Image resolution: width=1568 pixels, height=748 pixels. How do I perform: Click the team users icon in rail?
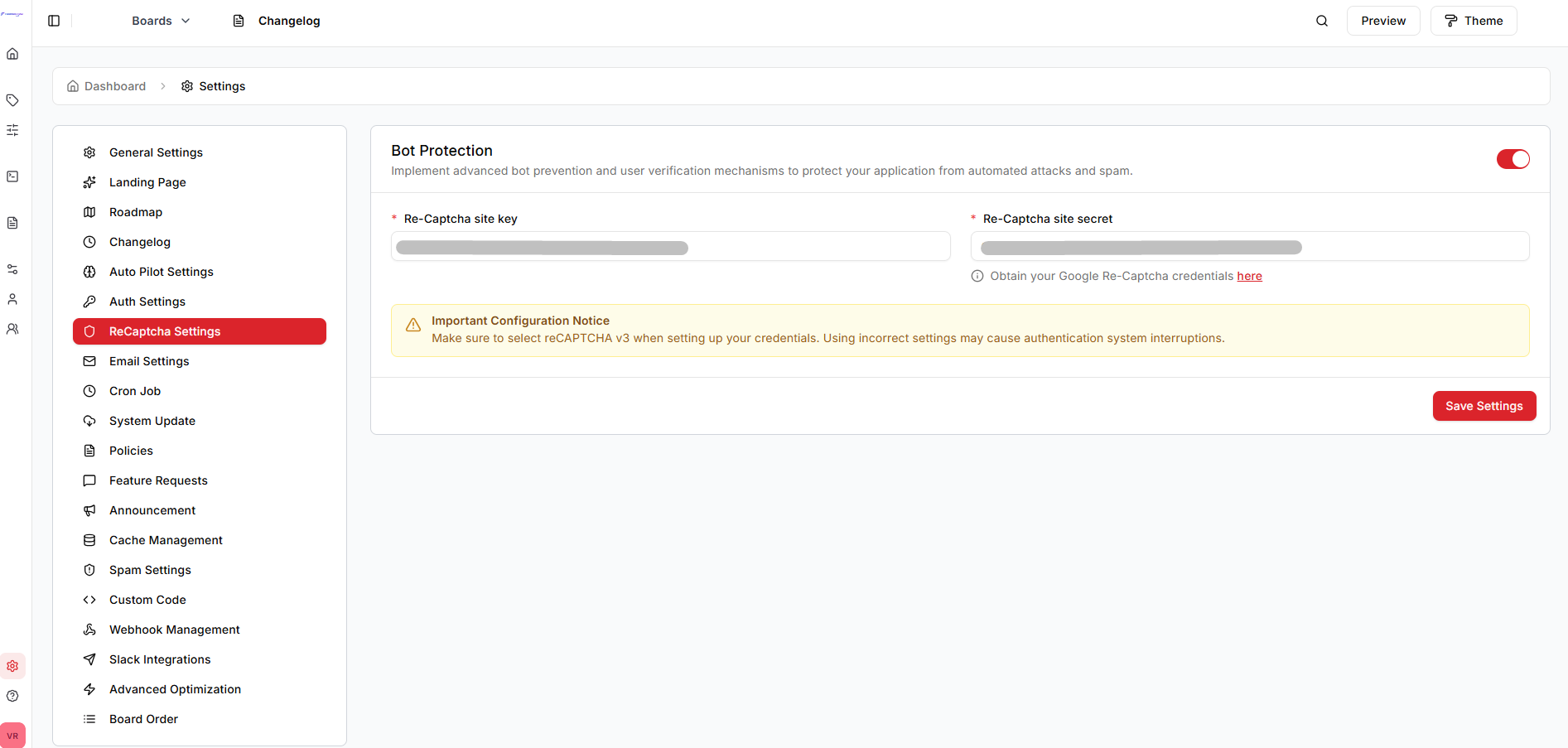click(x=12, y=329)
